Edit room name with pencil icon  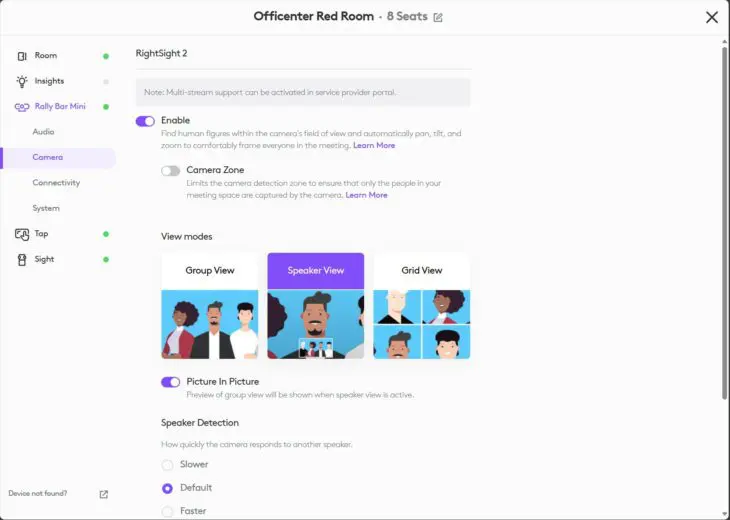[438, 18]
